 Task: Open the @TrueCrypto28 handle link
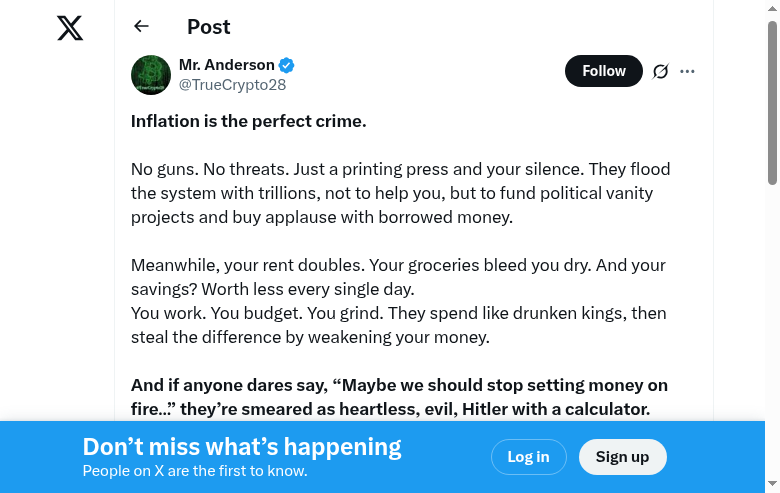[x=232, y=85]
